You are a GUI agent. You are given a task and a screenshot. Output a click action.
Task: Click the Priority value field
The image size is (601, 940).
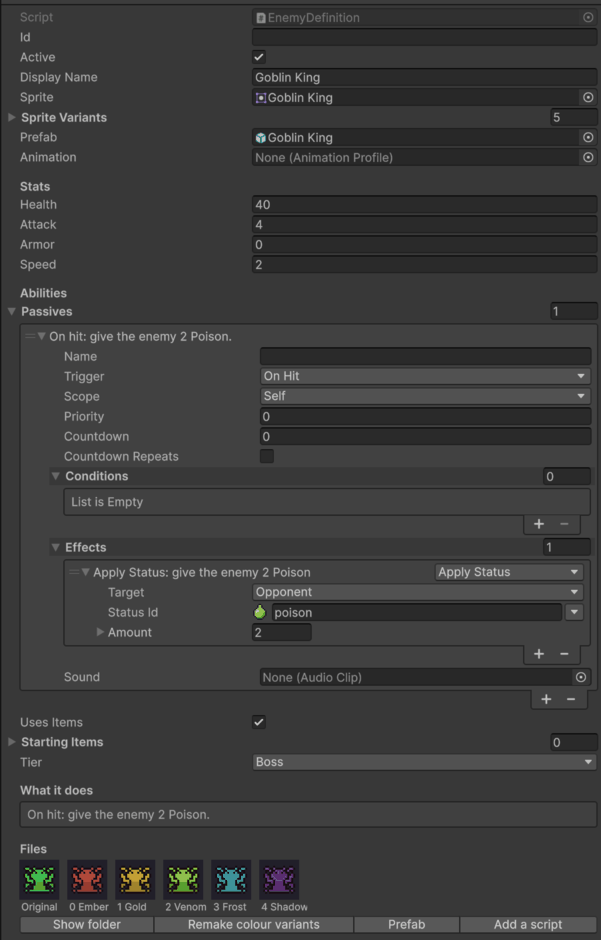coord(425,416)
